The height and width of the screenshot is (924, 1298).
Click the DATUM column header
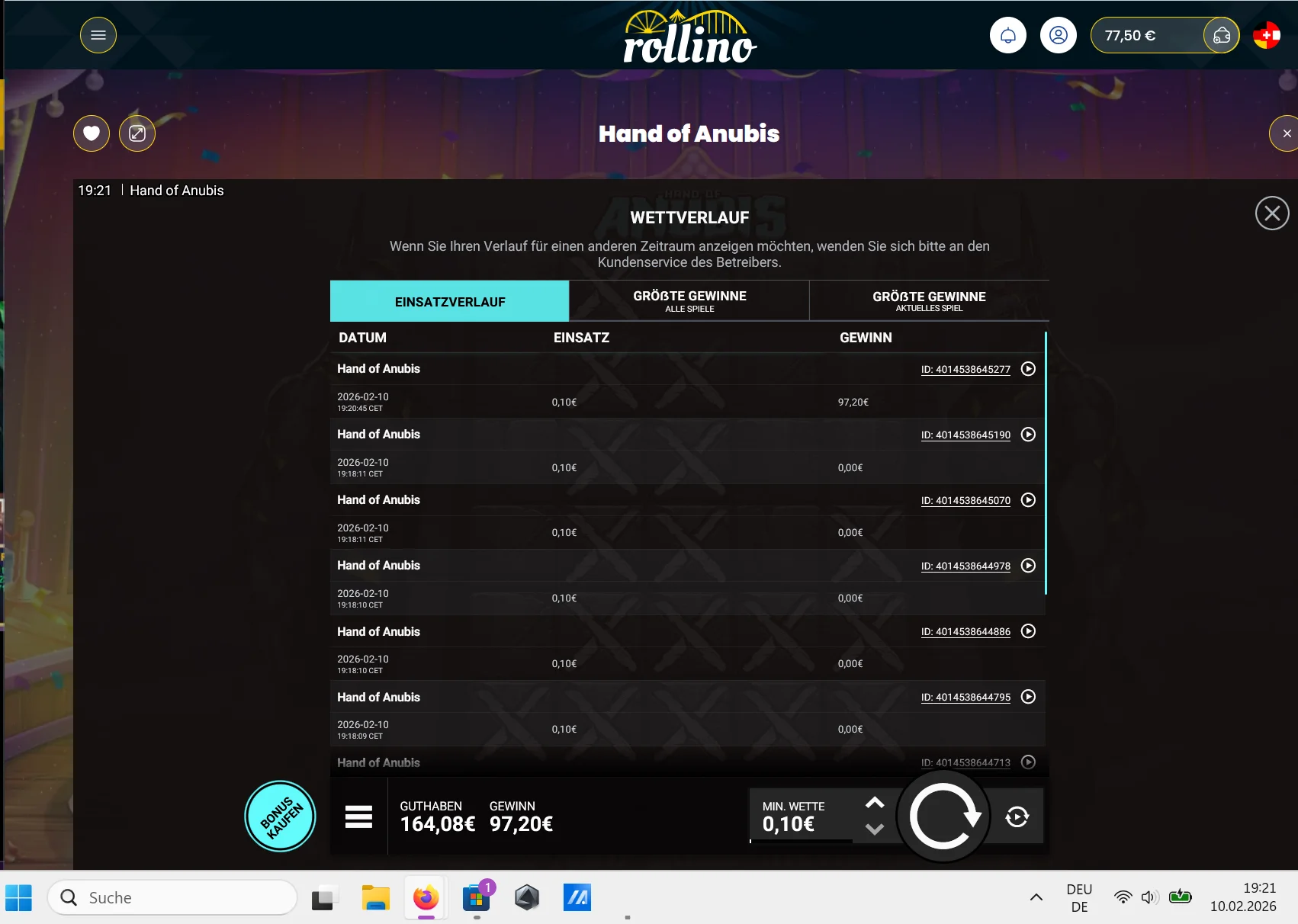tap(363, 338)
